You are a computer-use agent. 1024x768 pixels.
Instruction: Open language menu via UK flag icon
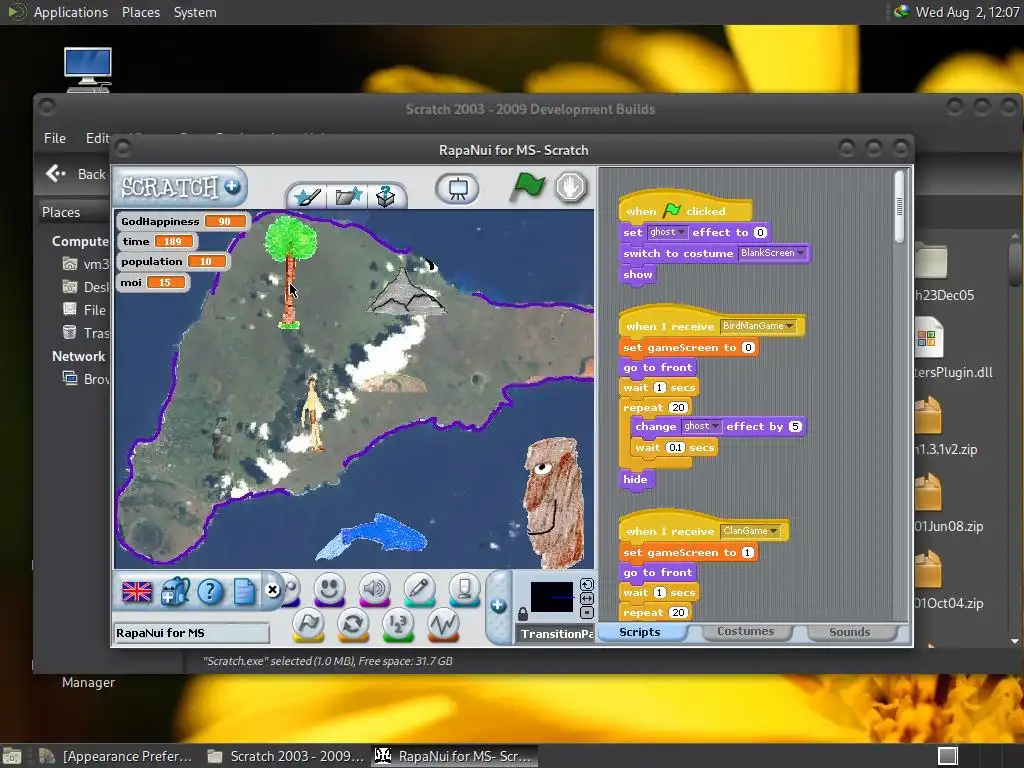point(136,592)
